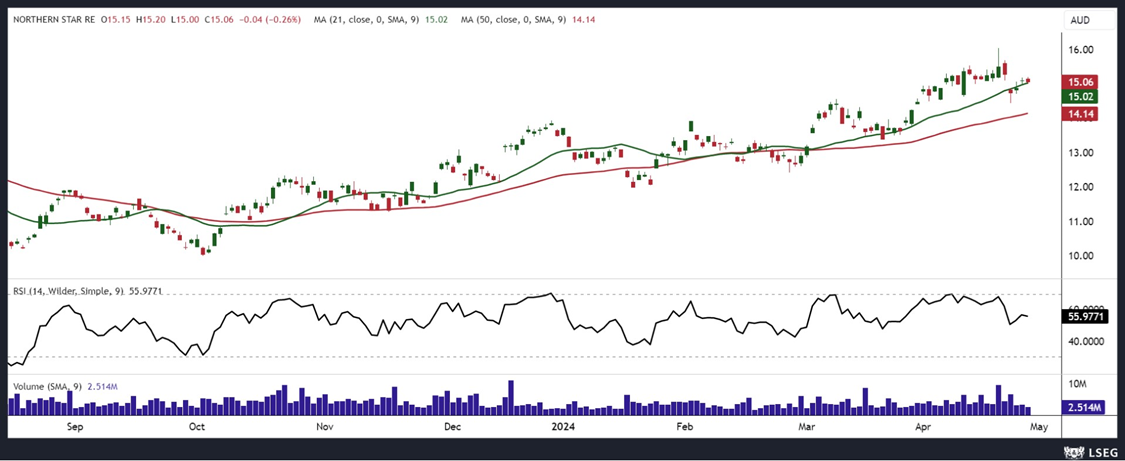The width and height of the screenshot is (1125, 461).
Task: Click the Oct time axis label
Action: point(197,427)
